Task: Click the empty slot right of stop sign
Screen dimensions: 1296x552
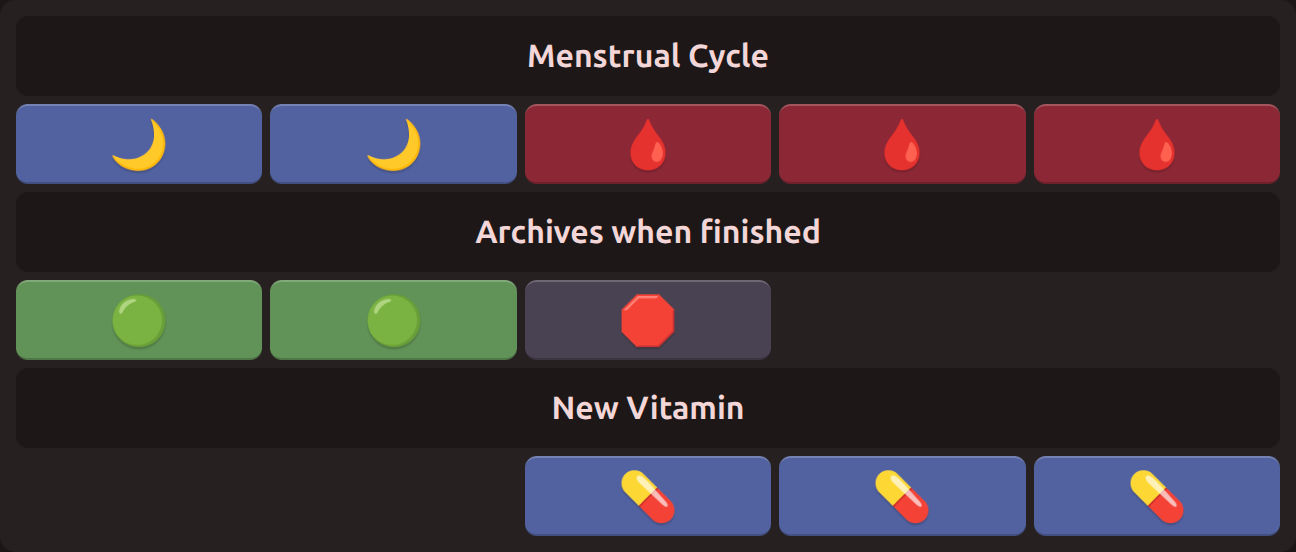Action: pyautogui.click(x=902, y=320)
